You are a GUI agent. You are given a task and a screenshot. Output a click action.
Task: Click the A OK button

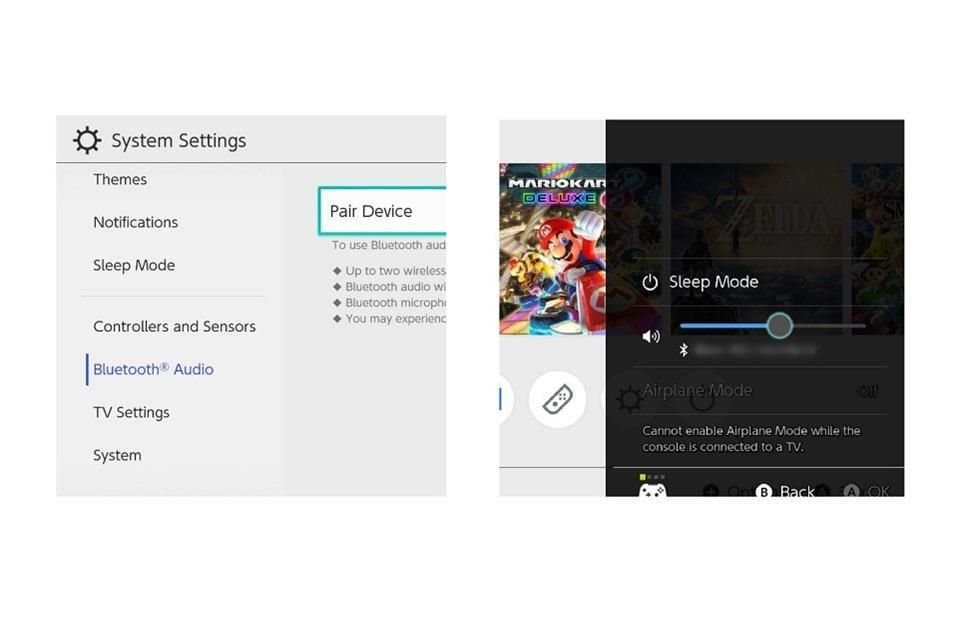[x=866, y=491]
